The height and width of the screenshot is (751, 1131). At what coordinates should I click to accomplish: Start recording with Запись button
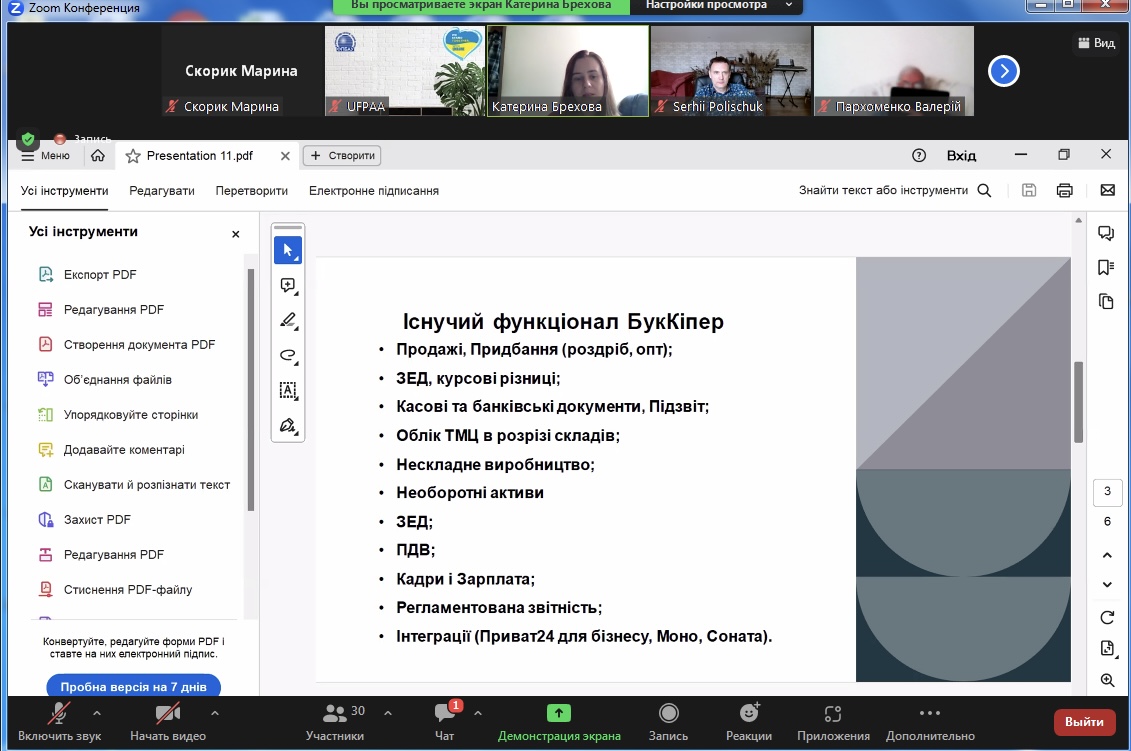click(x=668, y=721)
